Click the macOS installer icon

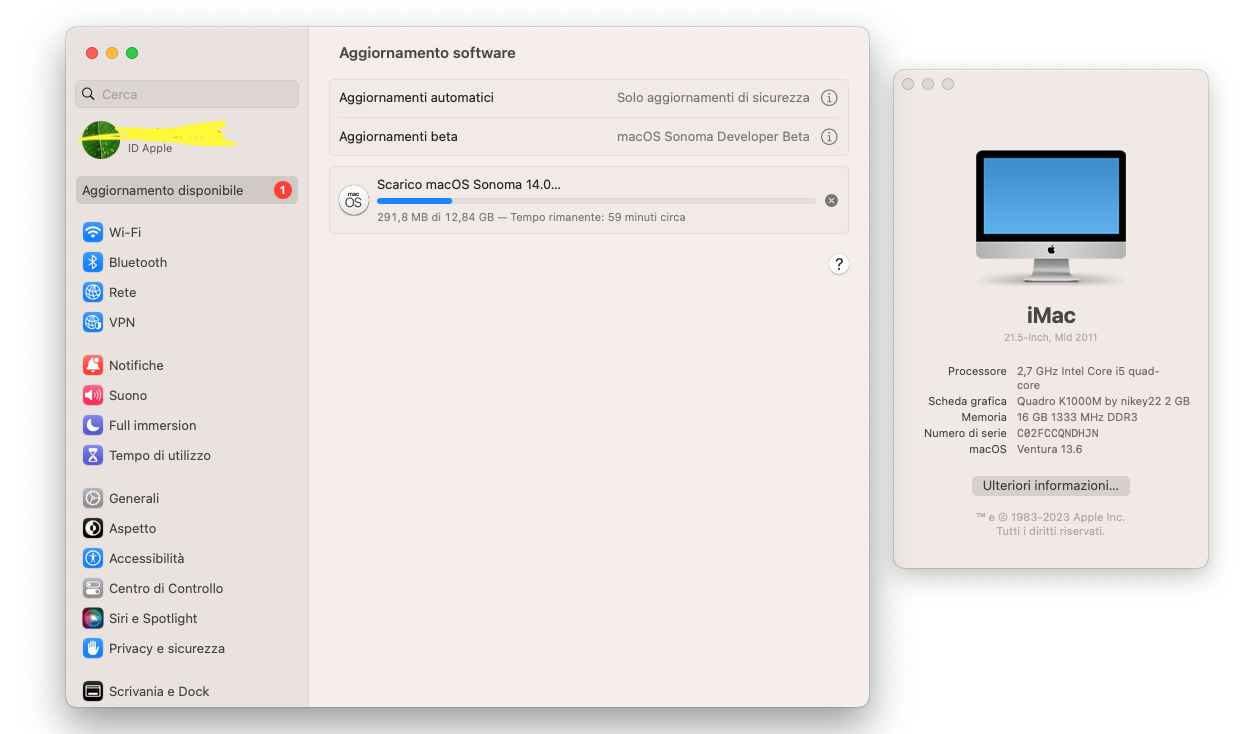point(353,200)
